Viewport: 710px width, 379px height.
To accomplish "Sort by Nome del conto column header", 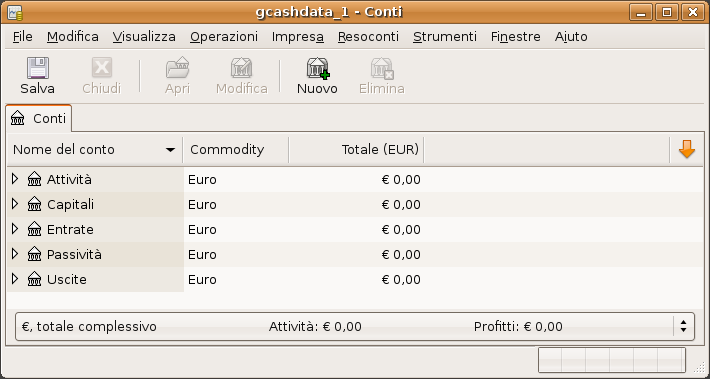I will click(95, 150).
